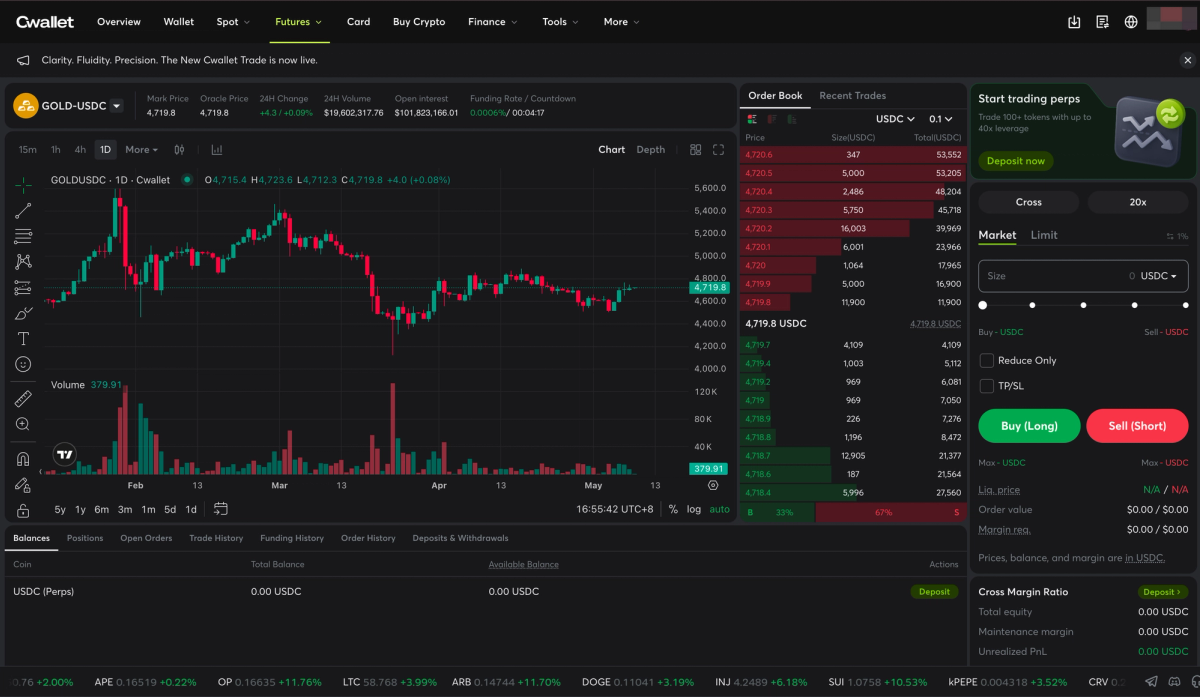Open the emoji icons tool
The height and width of the screenshot is (697, 1200).
click(x=23, y=365)
